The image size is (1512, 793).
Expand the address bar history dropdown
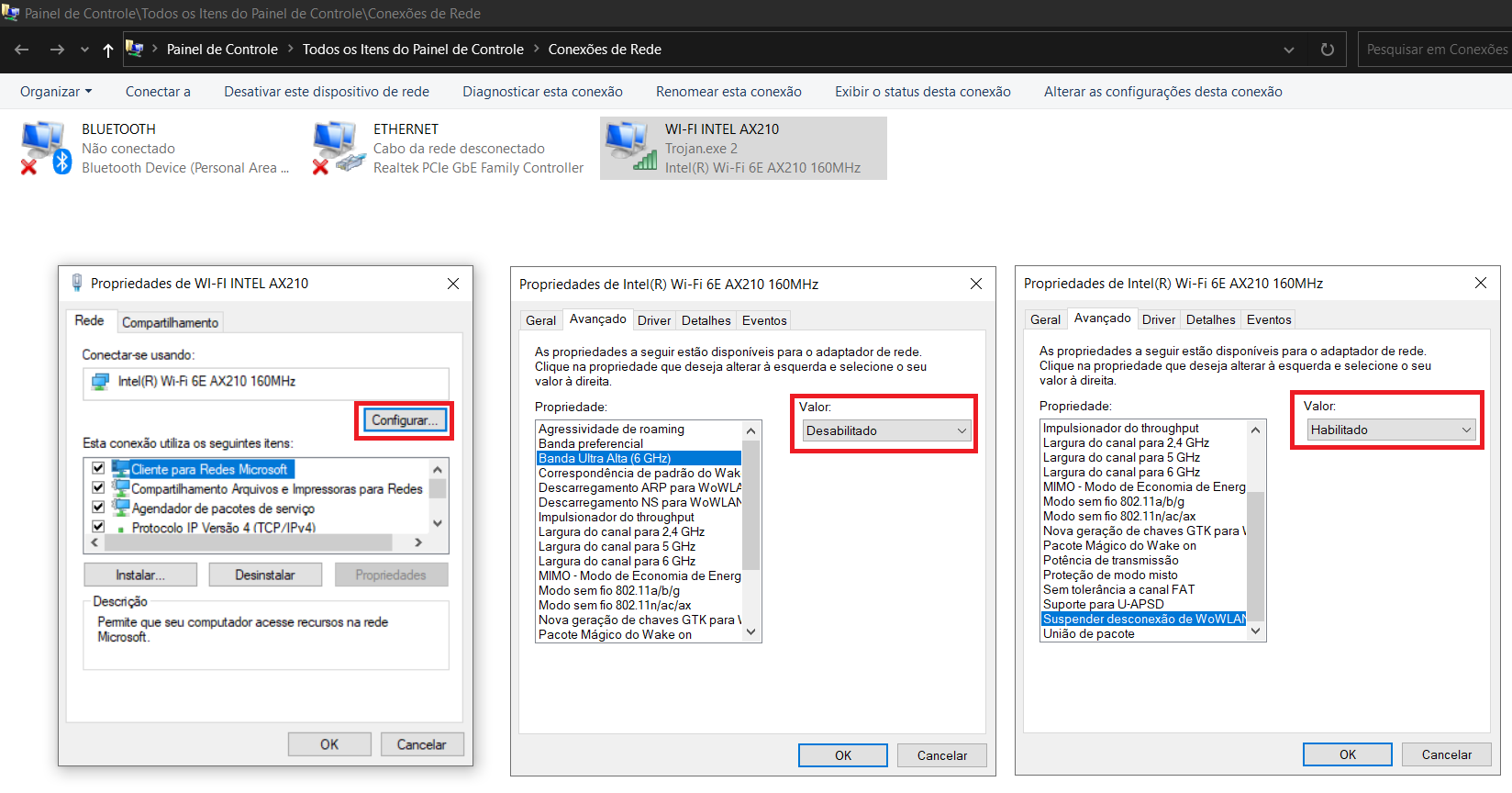click(x=1289, y=50)
